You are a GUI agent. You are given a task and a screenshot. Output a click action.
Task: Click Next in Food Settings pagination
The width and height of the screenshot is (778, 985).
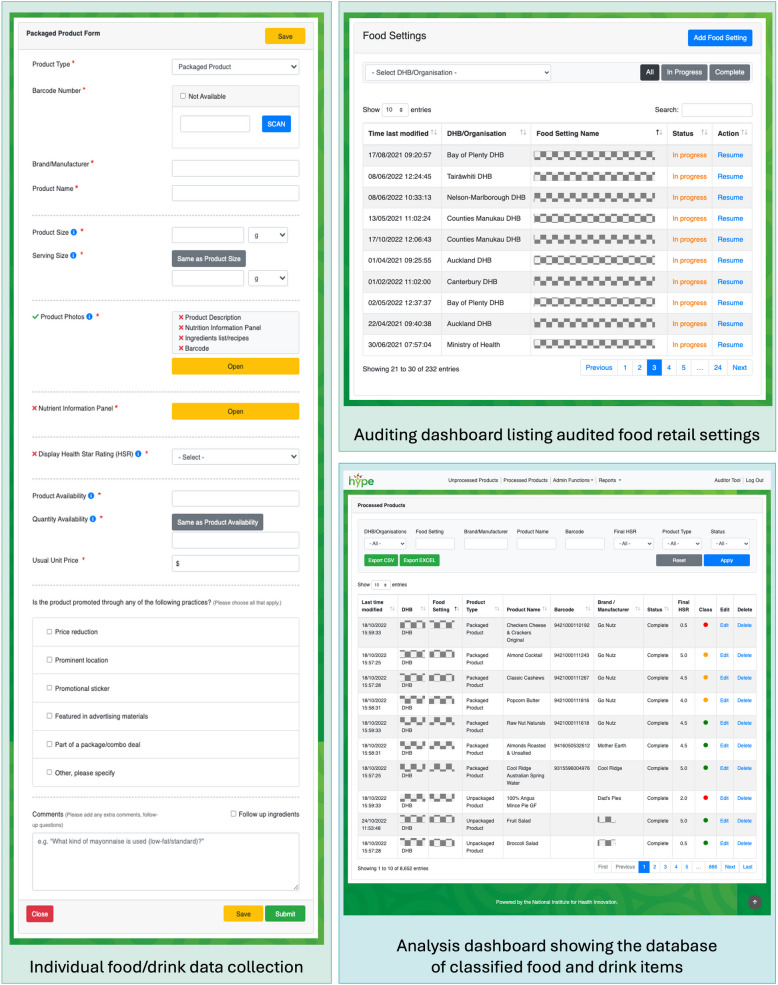coord(739,367)
